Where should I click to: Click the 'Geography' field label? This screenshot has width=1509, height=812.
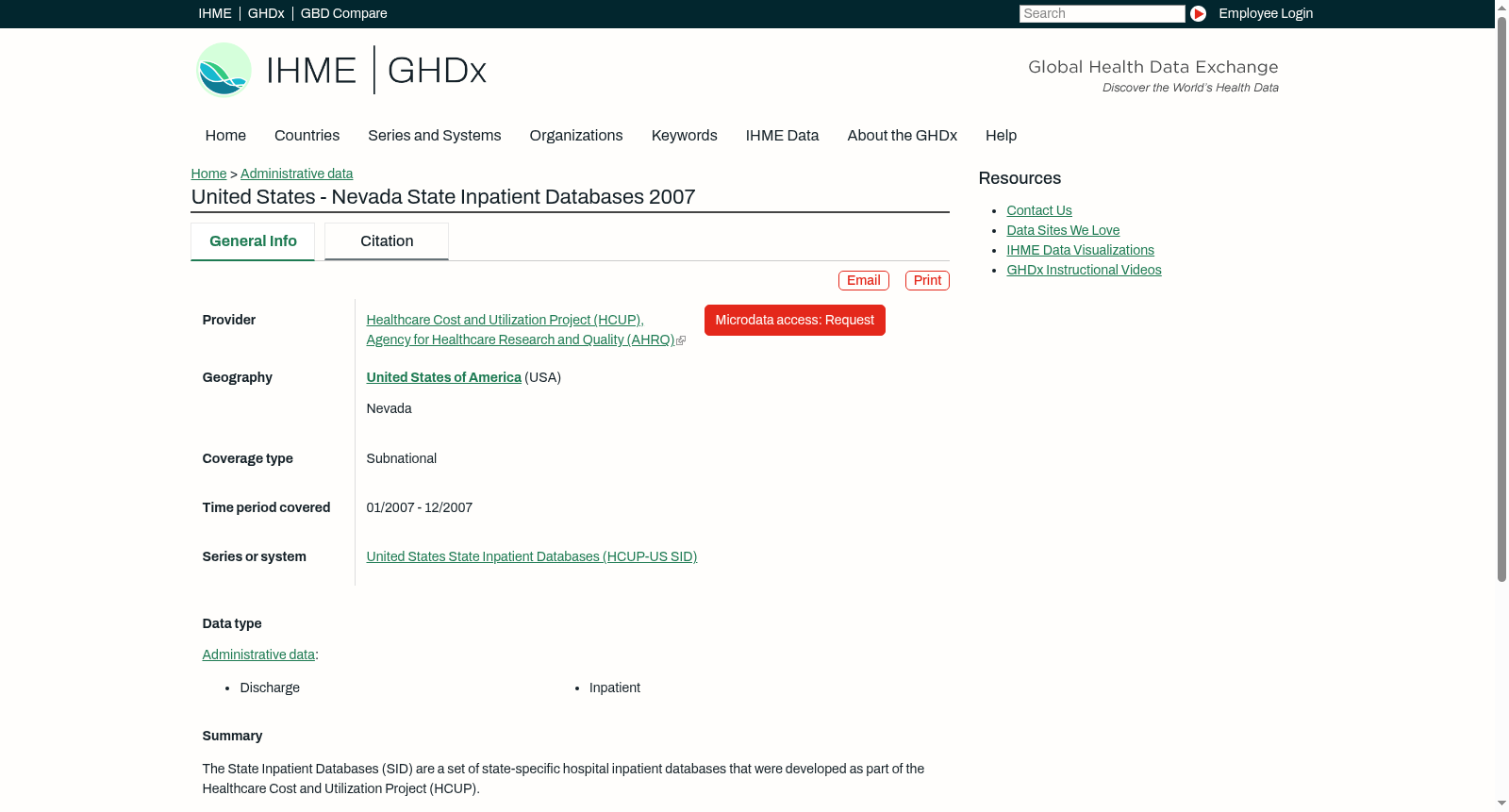point(238,378)
